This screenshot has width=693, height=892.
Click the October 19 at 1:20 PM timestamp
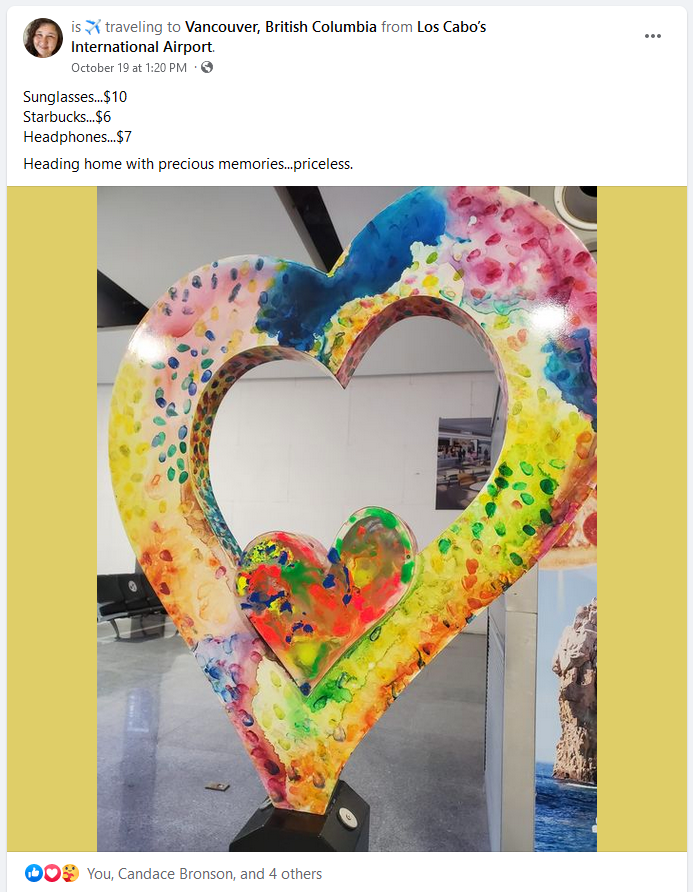click(129, 68)
